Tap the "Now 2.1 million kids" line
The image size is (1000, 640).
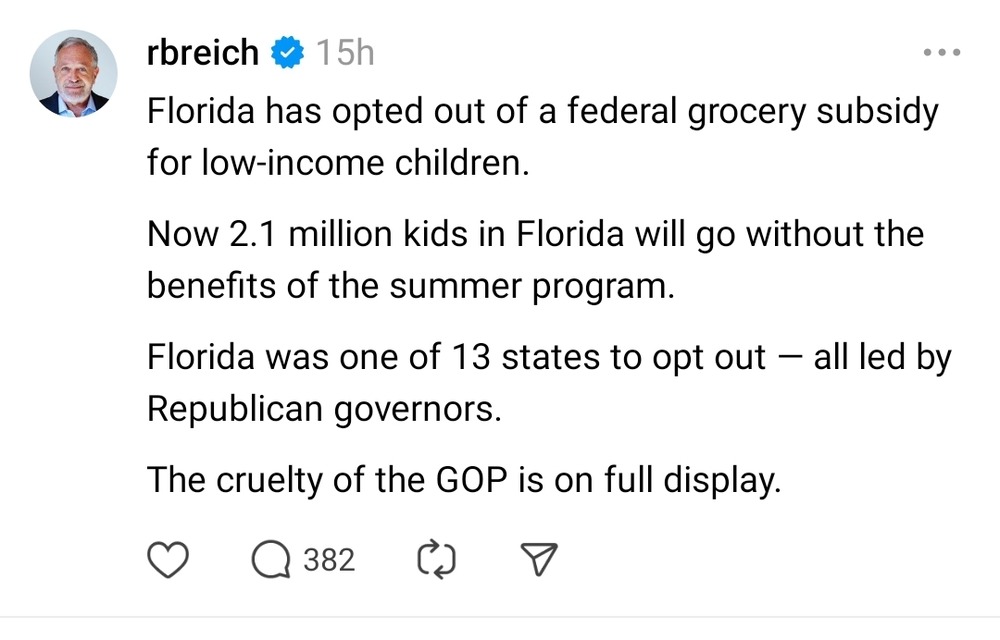coord(536,233)
